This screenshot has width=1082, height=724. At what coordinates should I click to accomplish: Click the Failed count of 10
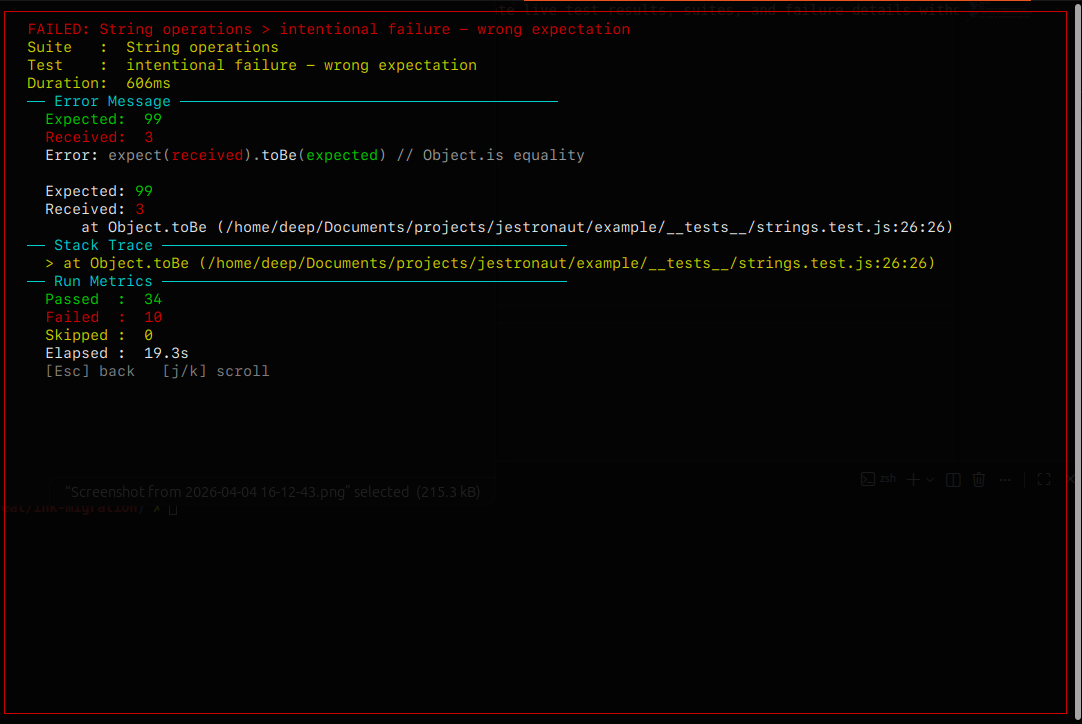pos(152,317)
